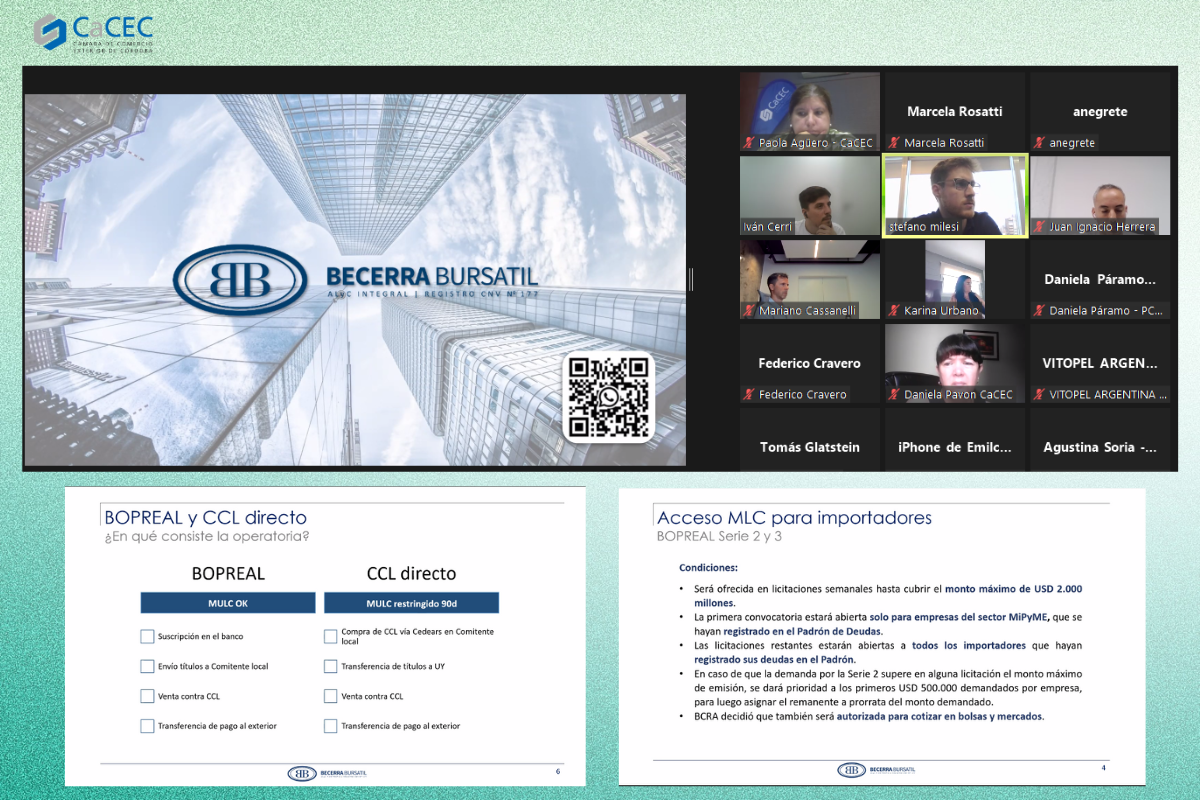
Task: Click the 'BECERRA BURSATIL' wordmark on main slide
Action: point(432,276)
